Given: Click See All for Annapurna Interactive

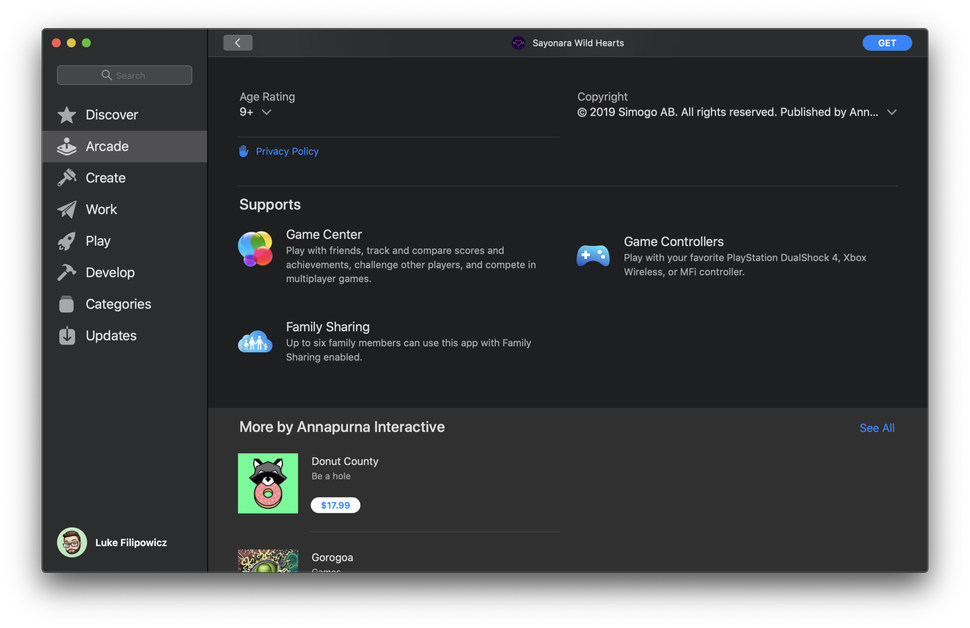Looking at the screenshot, I should 876,428.
